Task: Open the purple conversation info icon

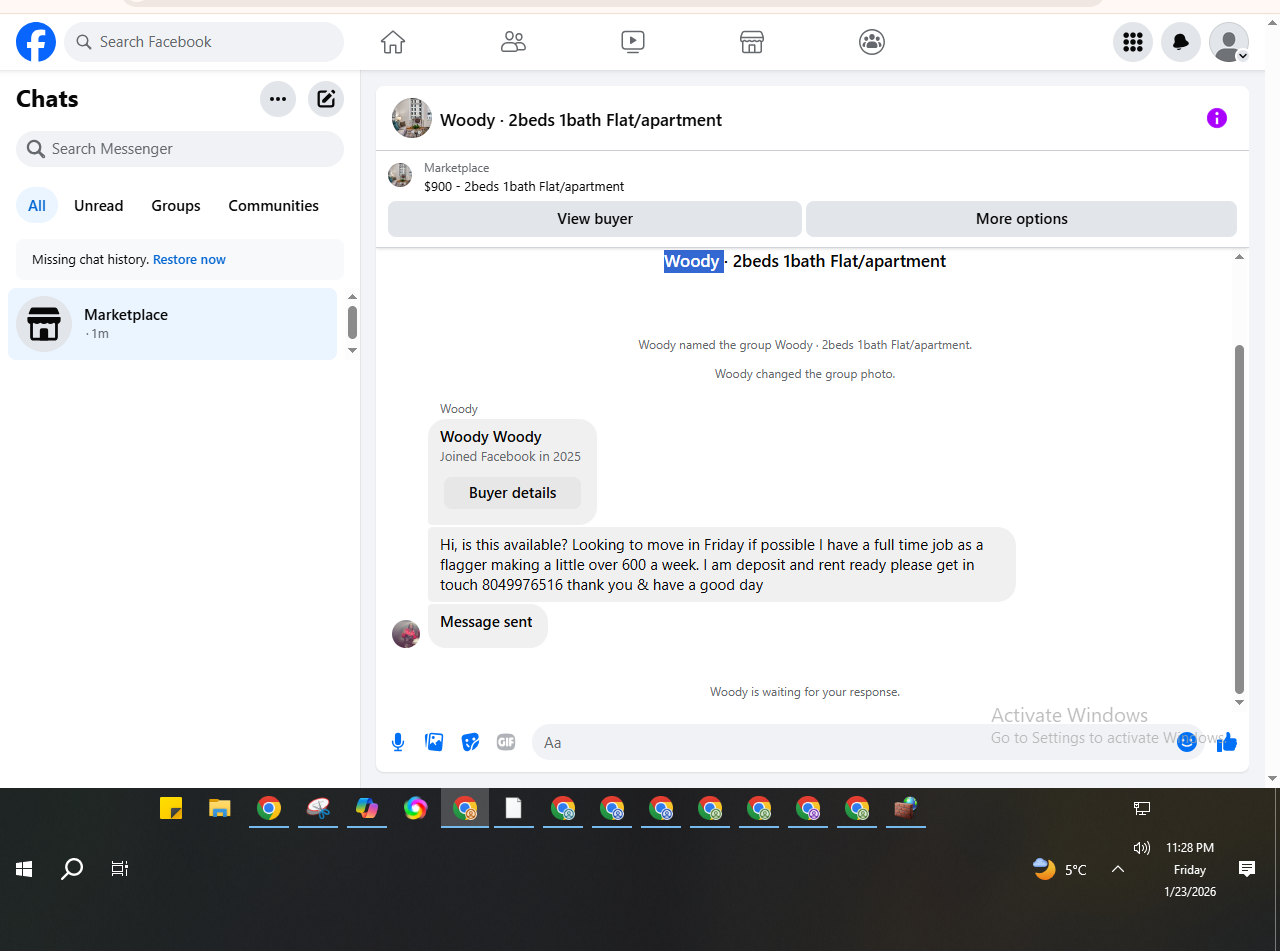Action: click(x=1217, y=118)
